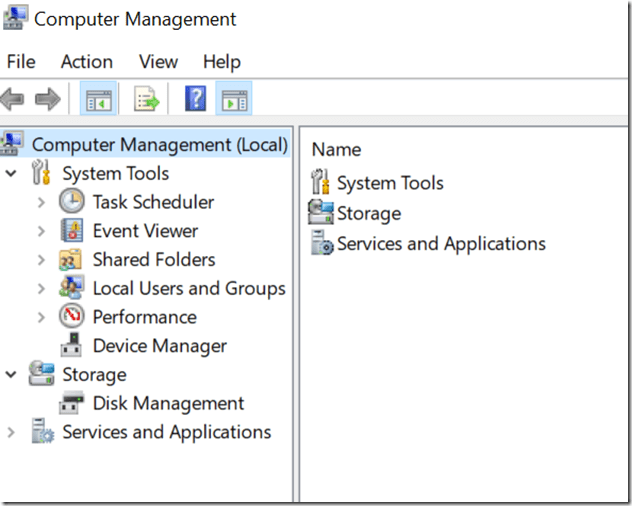Screen dimensions: 632x506
Task: Toggle Show/Hide Console Tree toolbar button
Action: pos(100,99)
